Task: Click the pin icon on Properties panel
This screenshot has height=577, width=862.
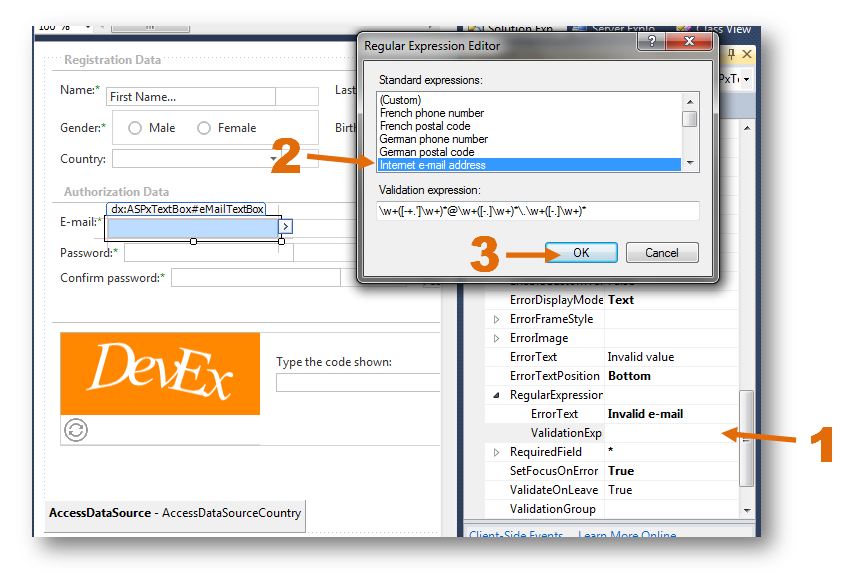Action: point(731,53)
